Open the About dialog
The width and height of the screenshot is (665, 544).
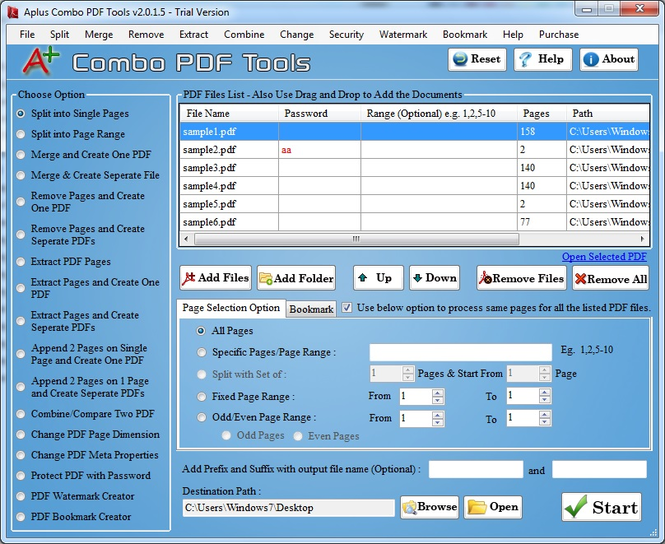pos(609,59)
